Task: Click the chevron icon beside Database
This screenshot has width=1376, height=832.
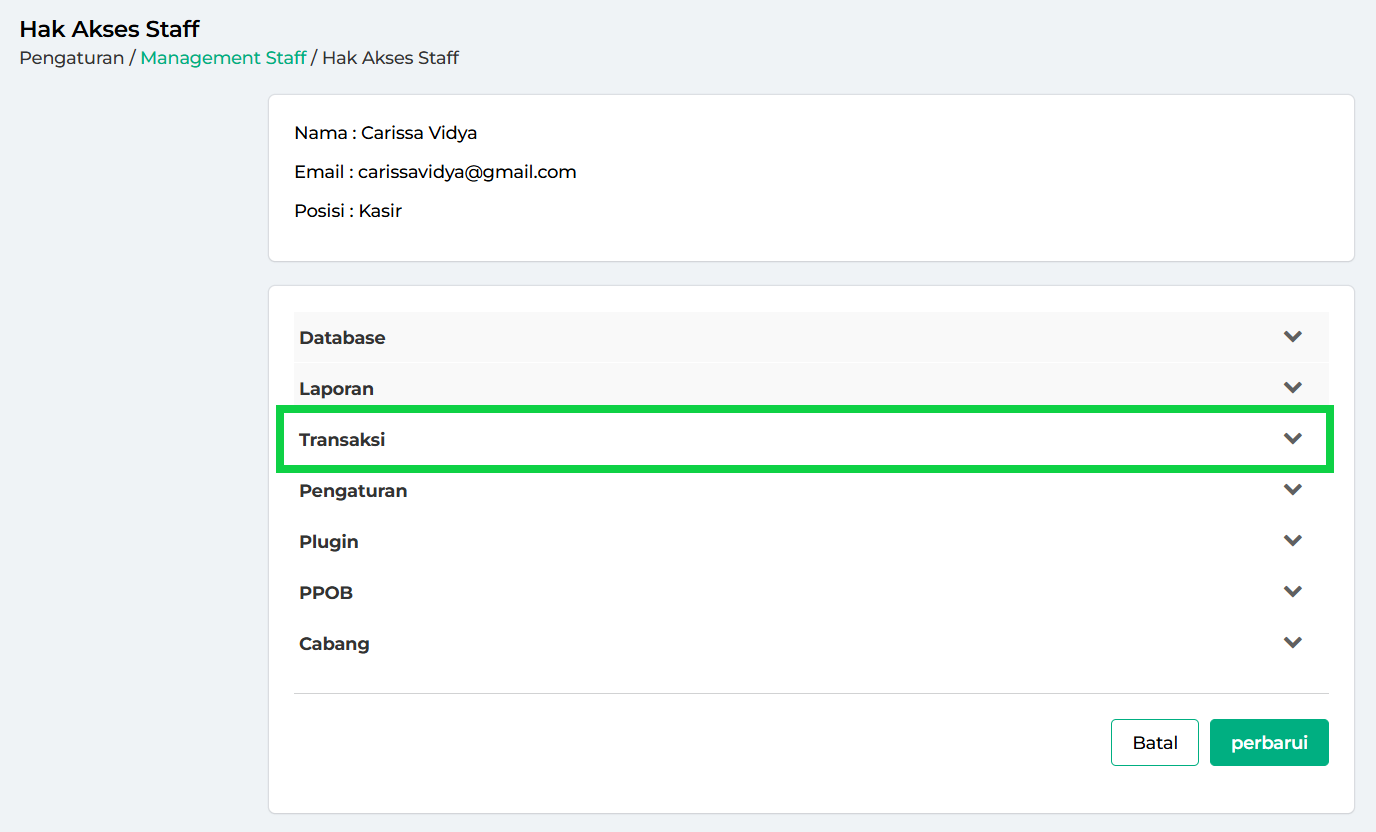Action: 1292,337
